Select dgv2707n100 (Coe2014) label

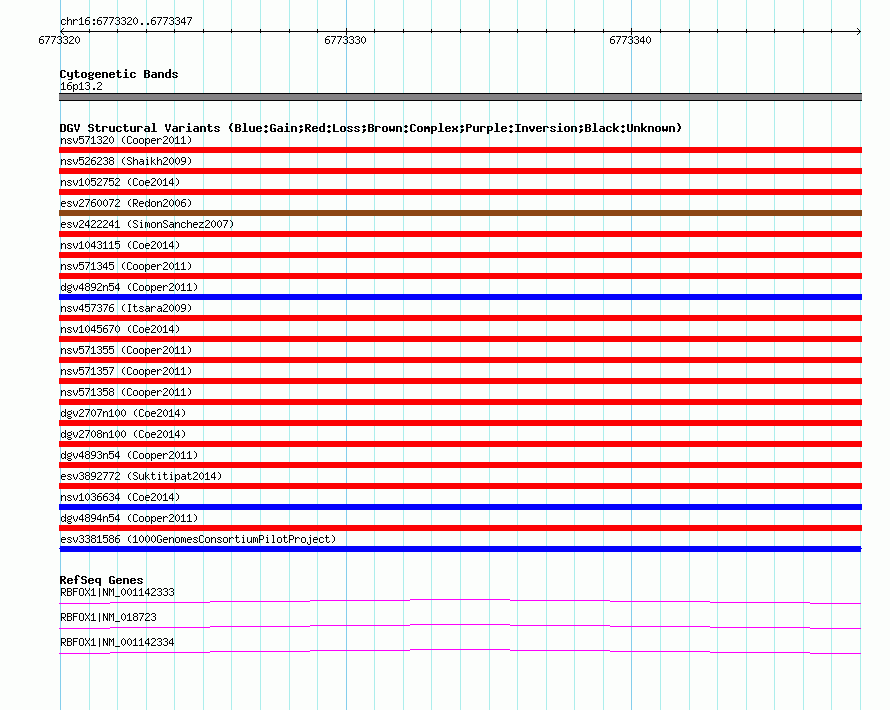click(123, 413)
